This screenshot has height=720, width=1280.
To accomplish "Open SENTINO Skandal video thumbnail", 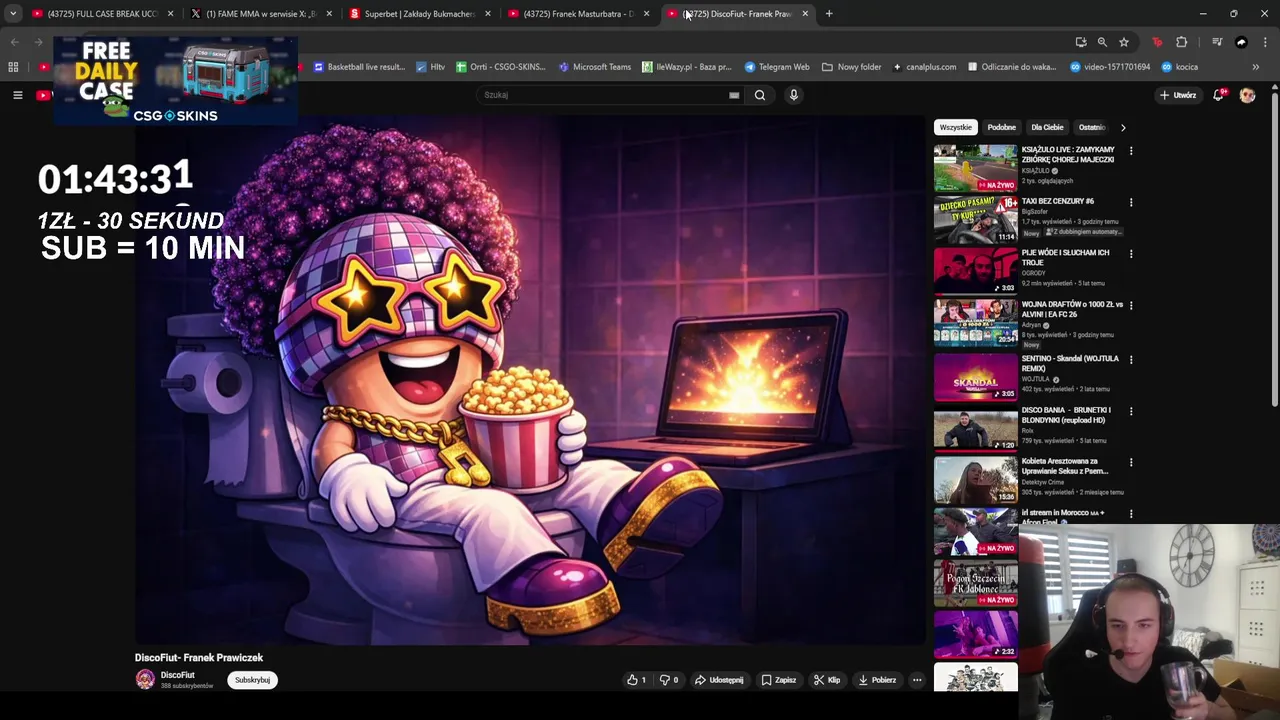I will (x=975, y=377).
